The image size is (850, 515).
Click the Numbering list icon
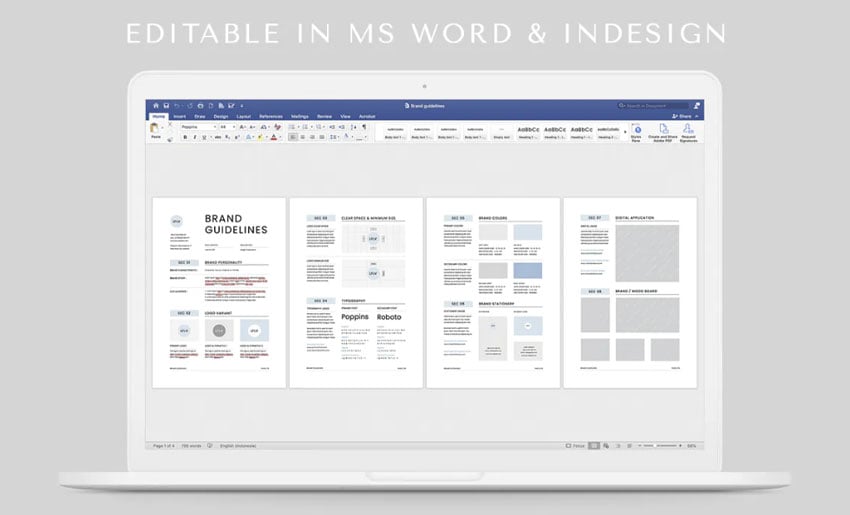pyautogui.click(x=304, y=127)
